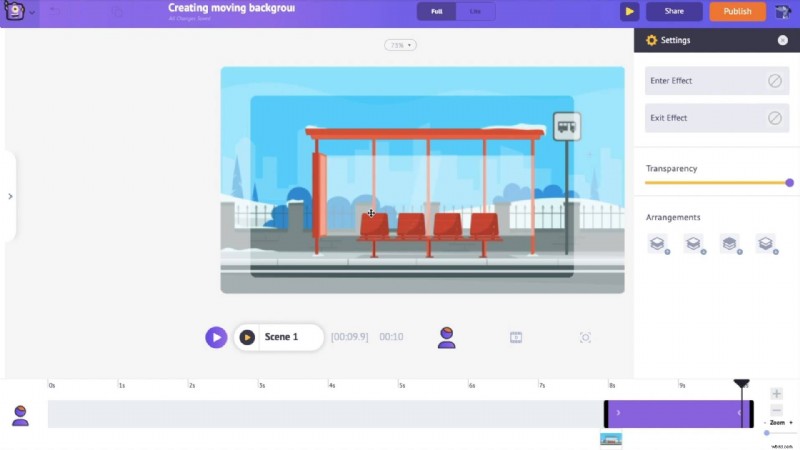The image size is (800, 450).
Task: Switch to Lite mode tab
Action: pyautogui.click(x=475, y=11)
